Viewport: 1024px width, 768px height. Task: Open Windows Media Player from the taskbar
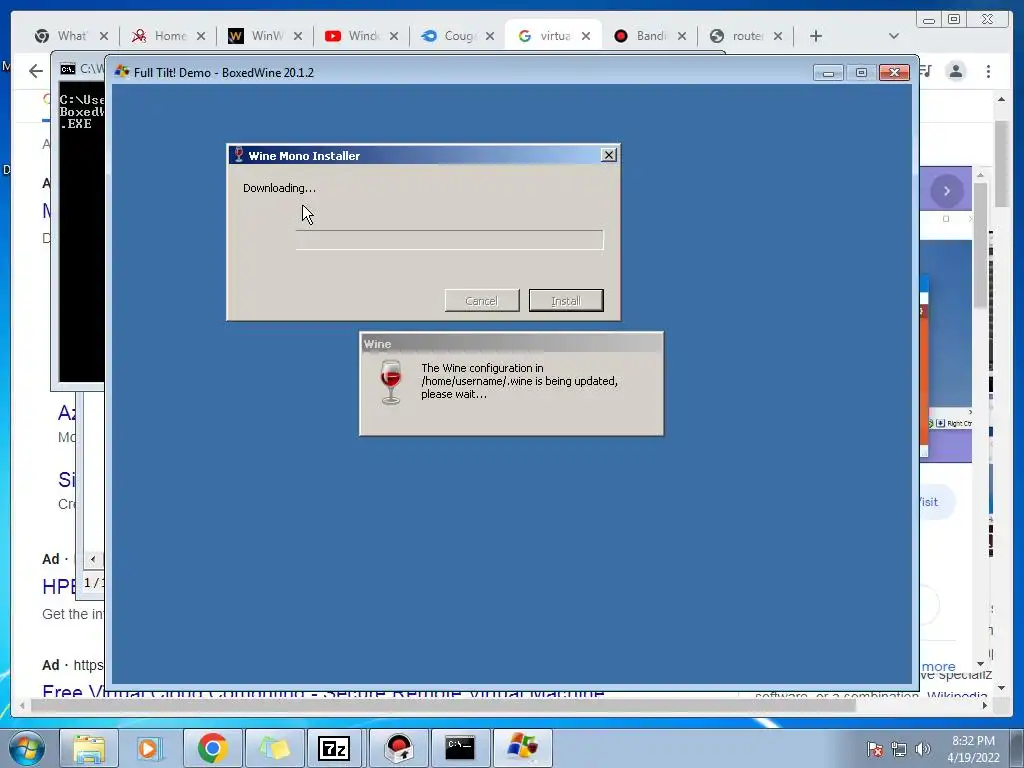(x=150, y=748)
